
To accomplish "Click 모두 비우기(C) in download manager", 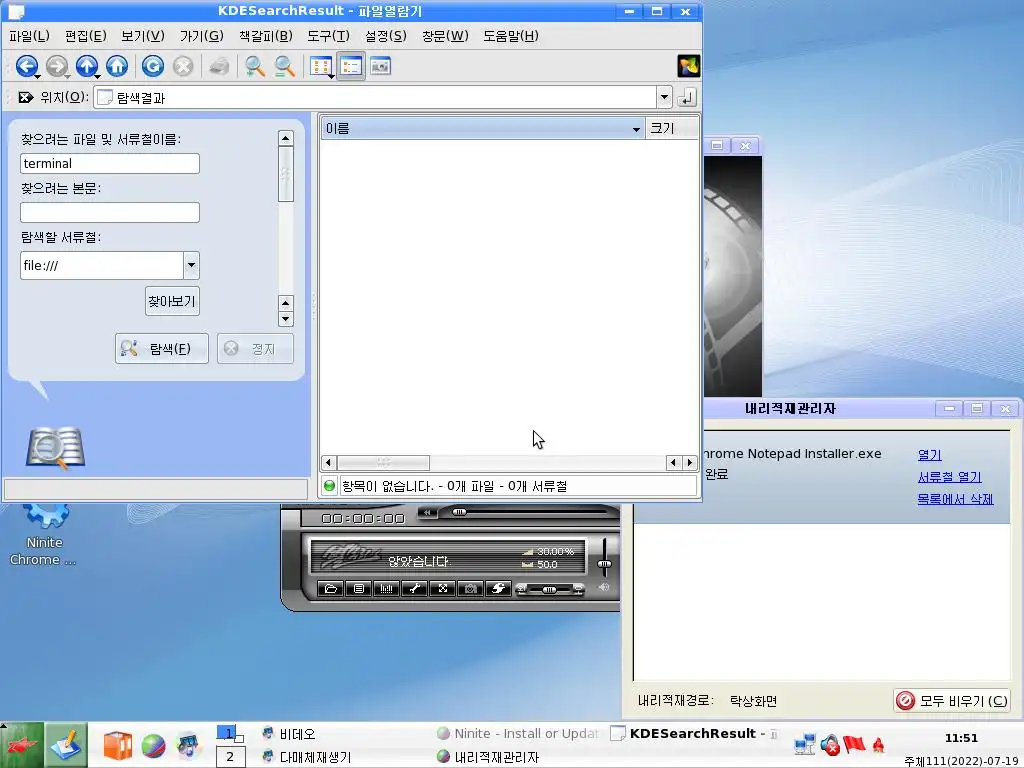I will pyautogui.click(x=952, y=701).
